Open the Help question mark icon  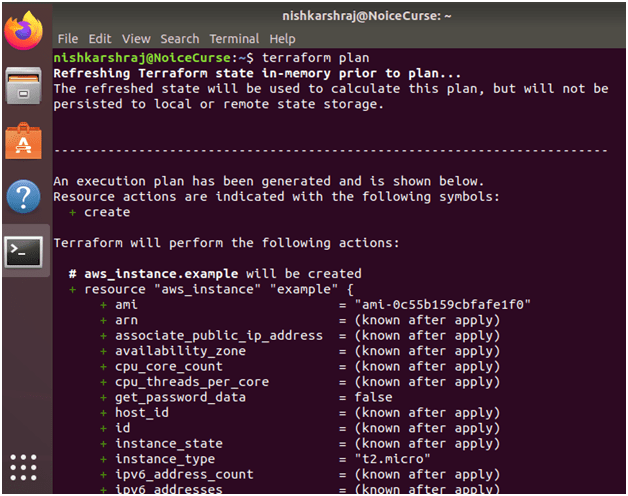click(x=24, y=196)
